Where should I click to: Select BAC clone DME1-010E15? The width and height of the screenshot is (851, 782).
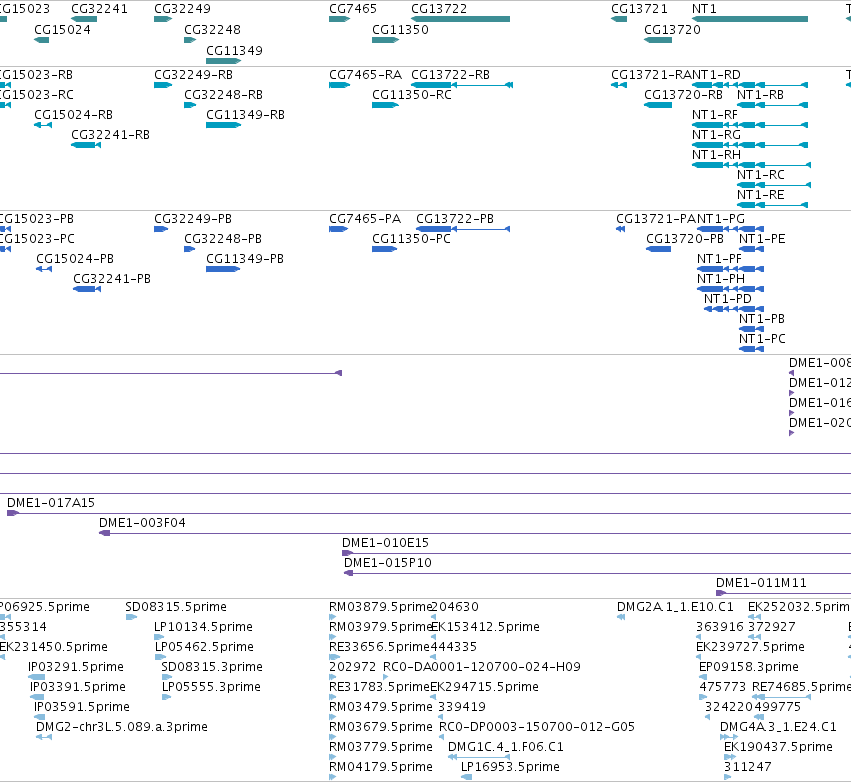[596, 554]
